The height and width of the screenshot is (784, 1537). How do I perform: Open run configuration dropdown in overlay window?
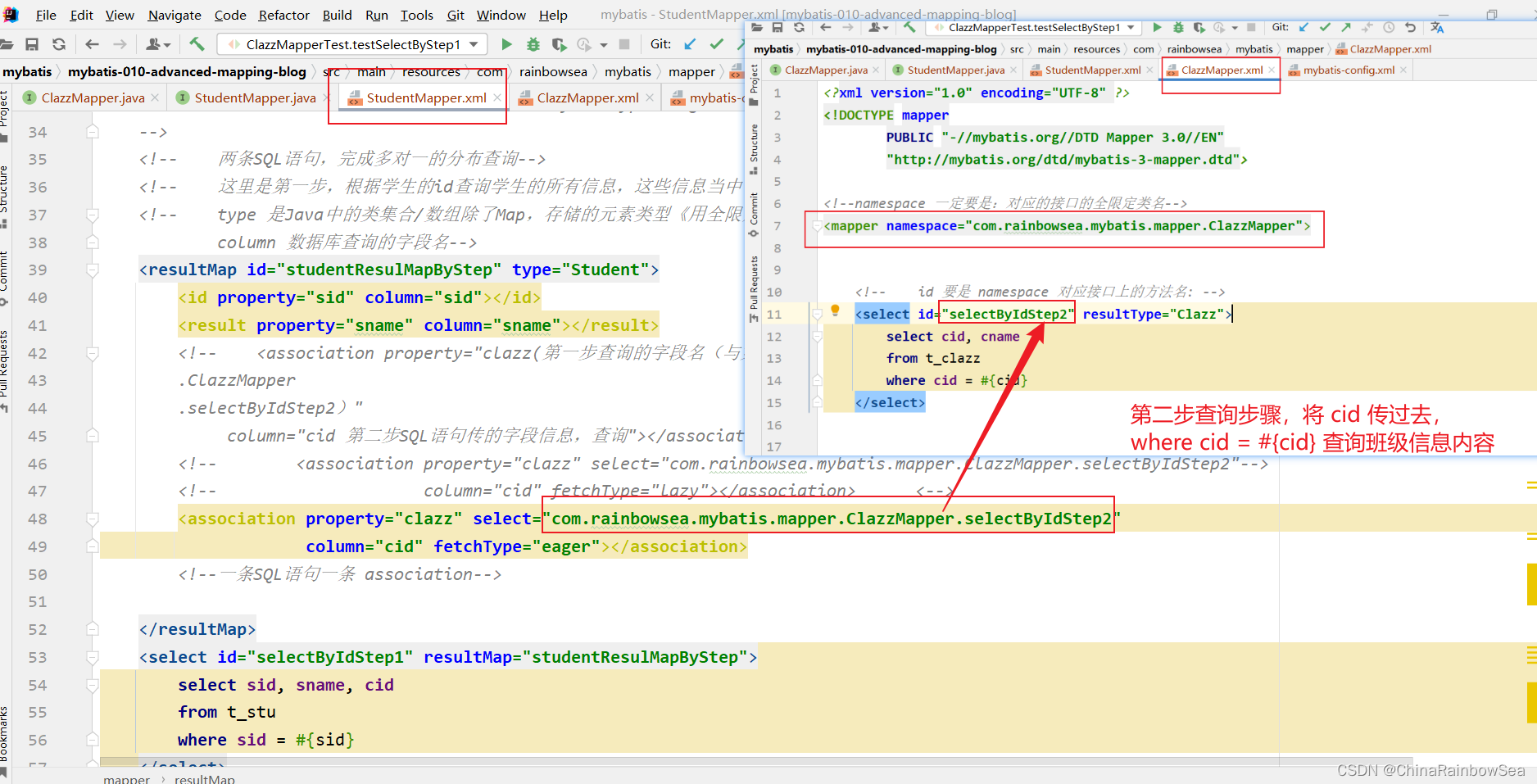pos(1131,28)
